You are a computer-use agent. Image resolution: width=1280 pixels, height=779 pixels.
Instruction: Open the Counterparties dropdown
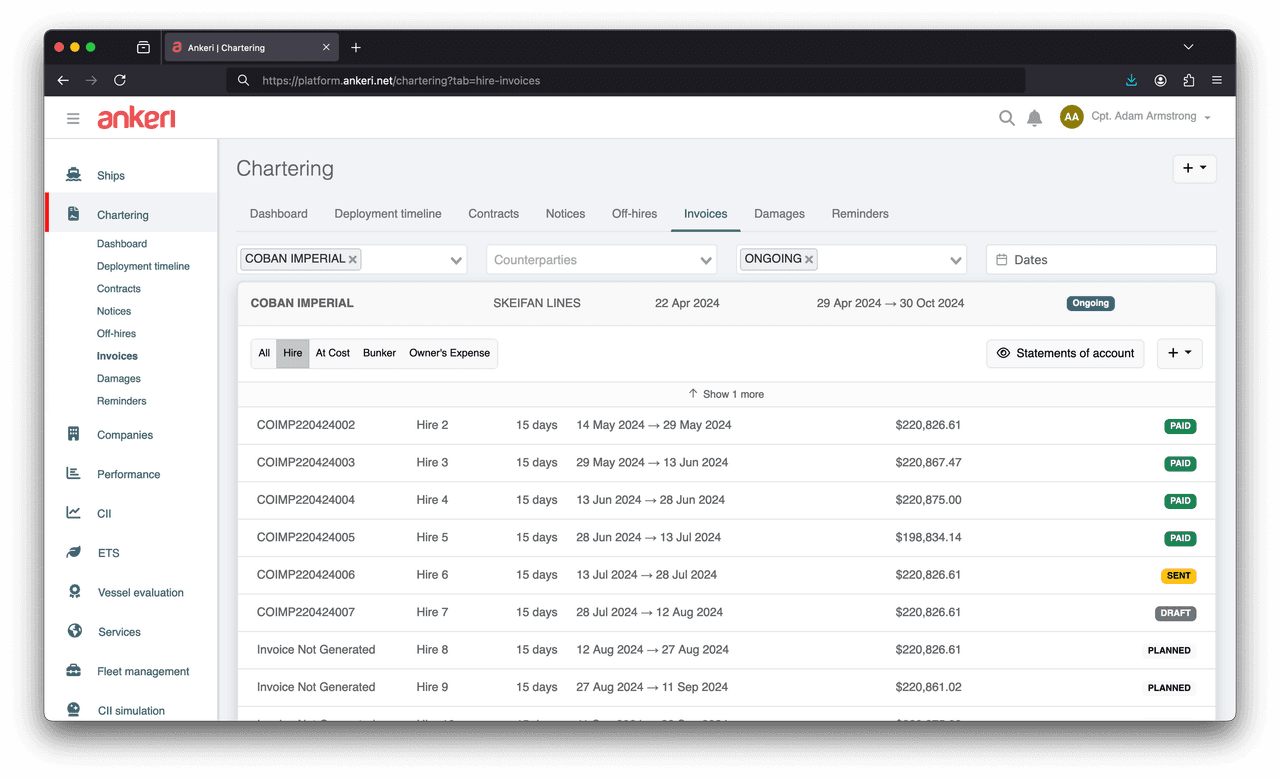(x=600, y=258)
